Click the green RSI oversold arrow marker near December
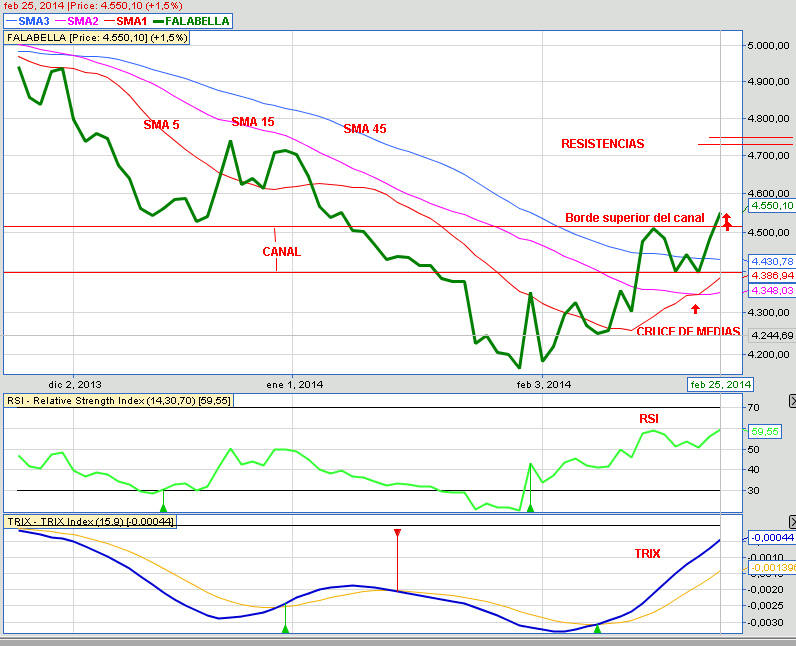Viewport: 796px width, 646px height. click(x=163, y=508)
